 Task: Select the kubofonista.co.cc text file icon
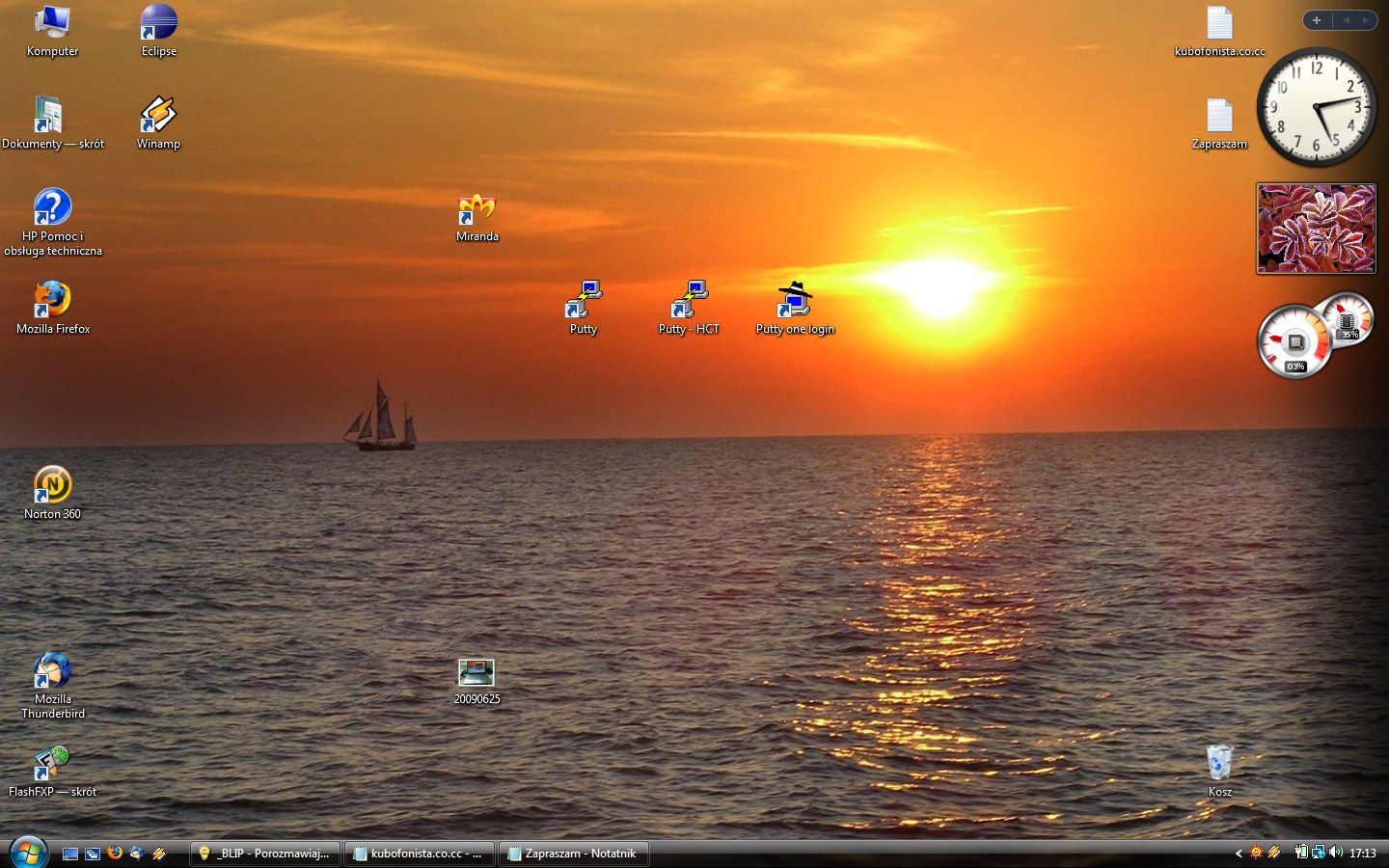(x=1219, y=31)
